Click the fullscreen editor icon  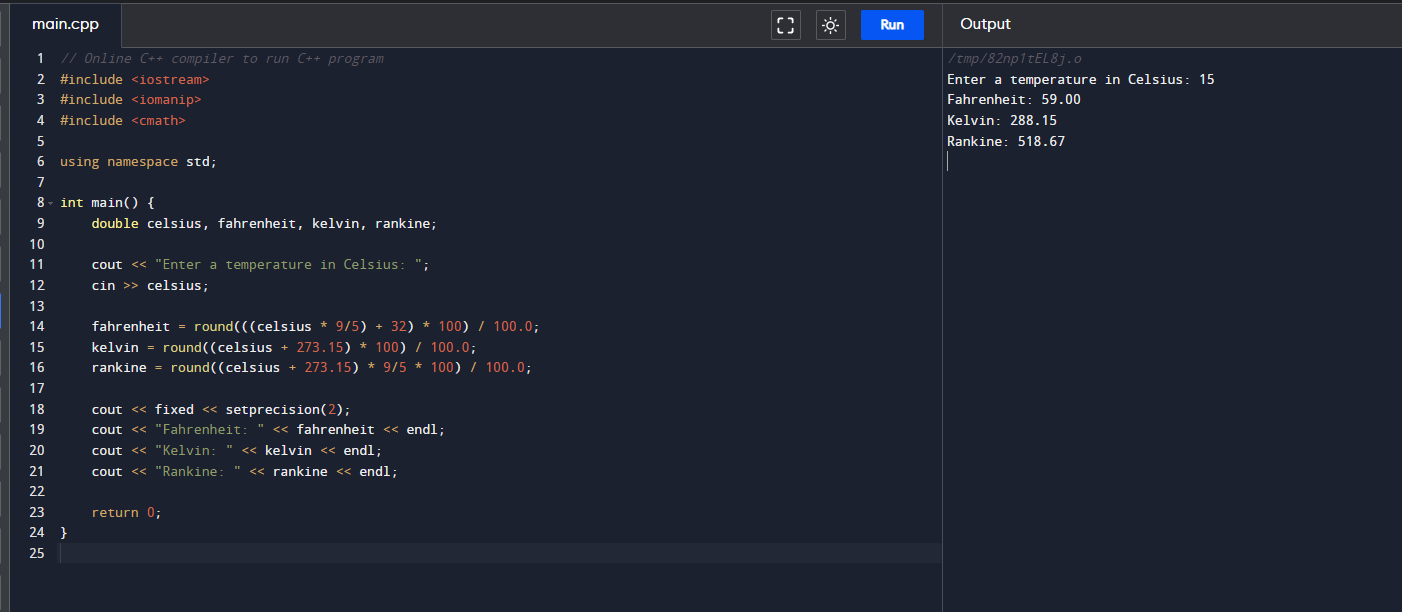point(786,25)
